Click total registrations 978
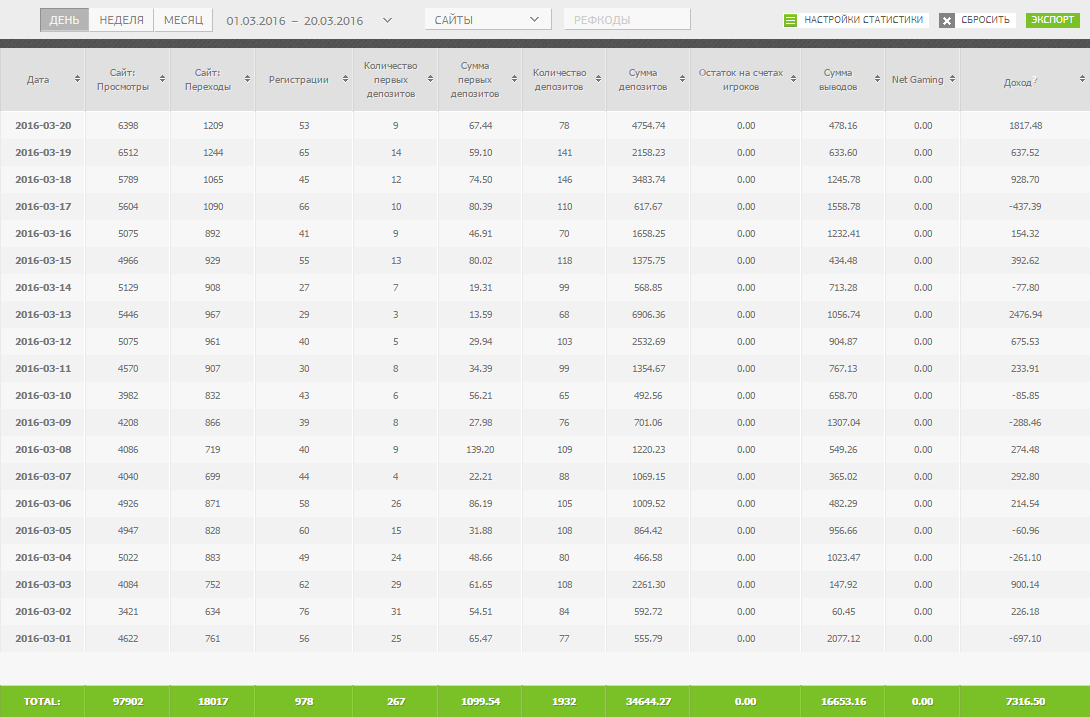The image size is (1090, 717). (x=304, y=701)
